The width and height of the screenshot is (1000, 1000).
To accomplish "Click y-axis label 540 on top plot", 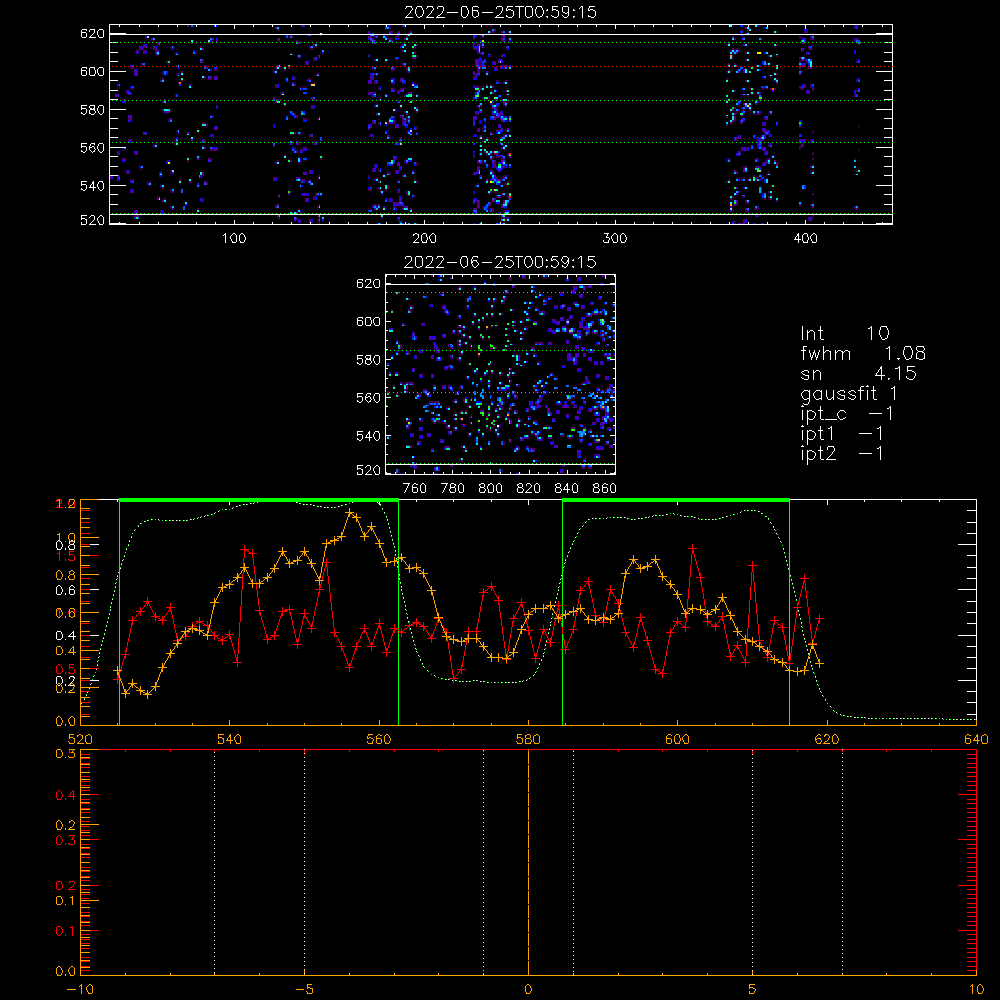I will pos(92,186).
